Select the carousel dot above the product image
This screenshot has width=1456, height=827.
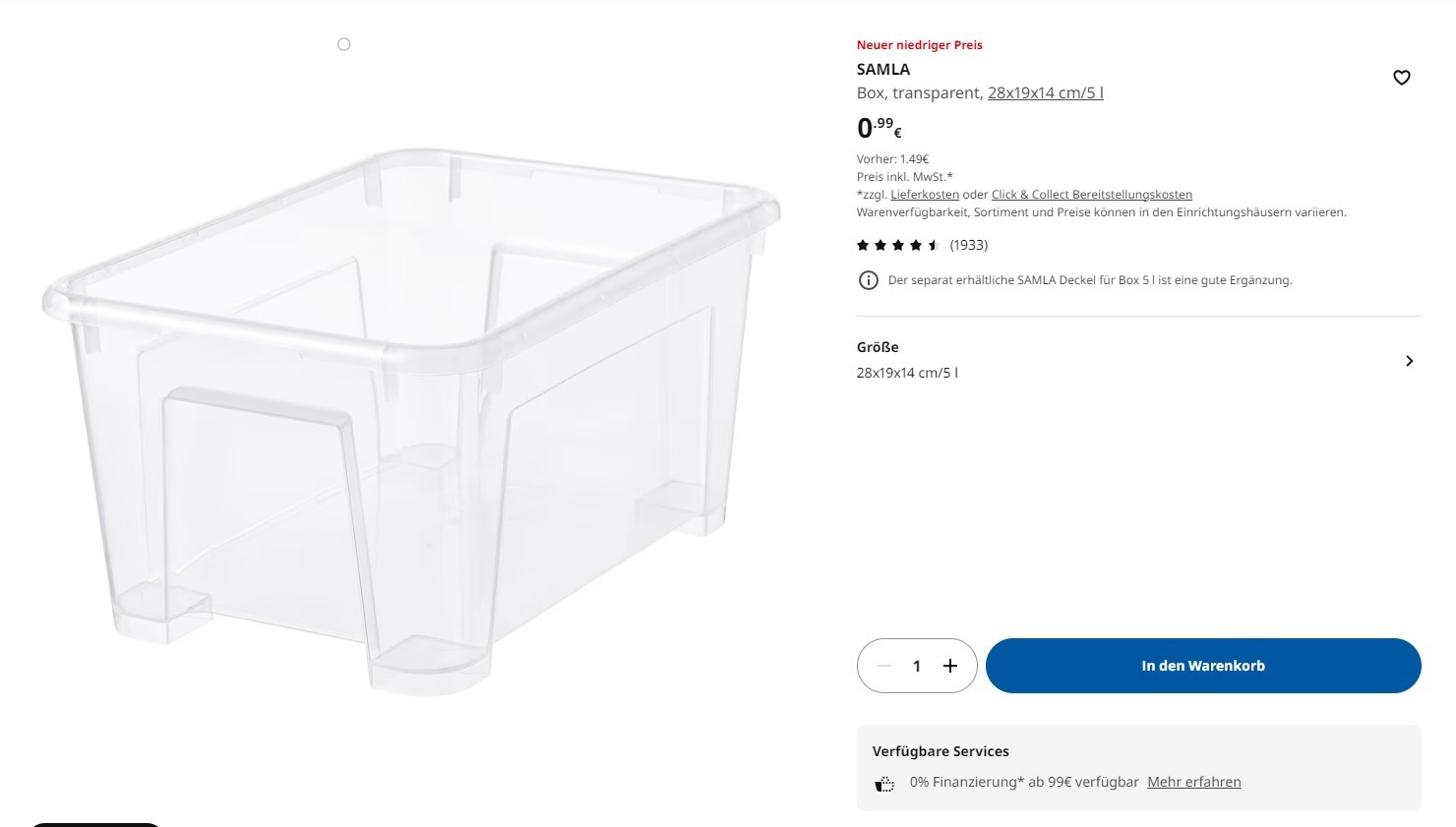pos(343,43)
